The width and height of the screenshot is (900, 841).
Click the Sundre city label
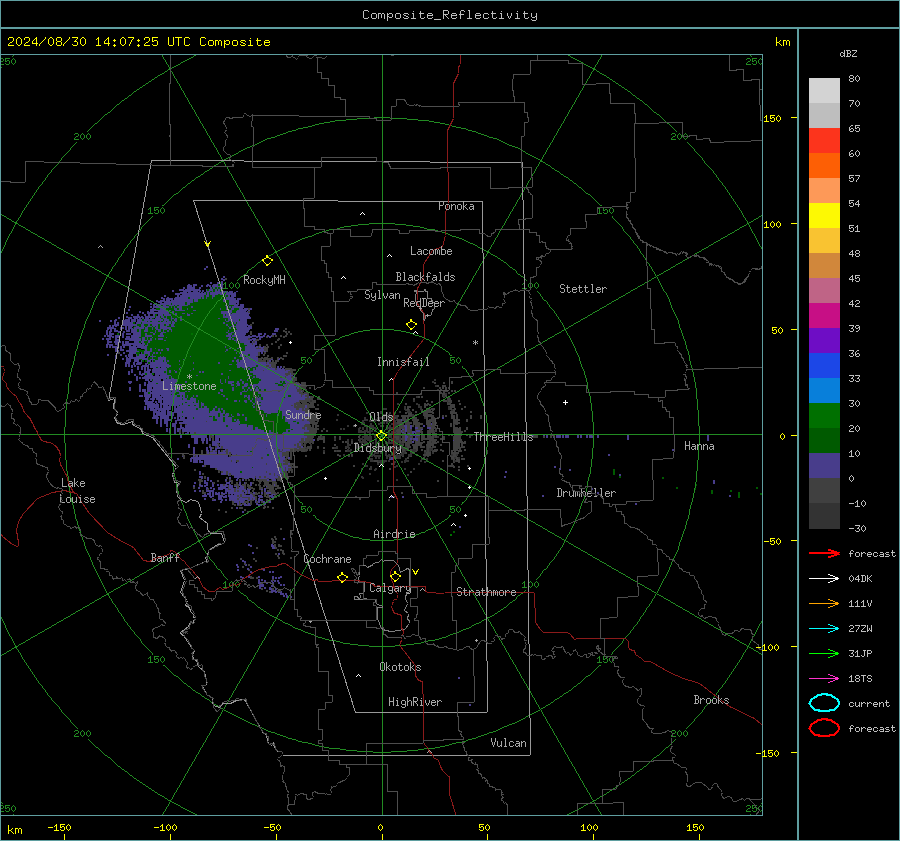coord(303,414)
